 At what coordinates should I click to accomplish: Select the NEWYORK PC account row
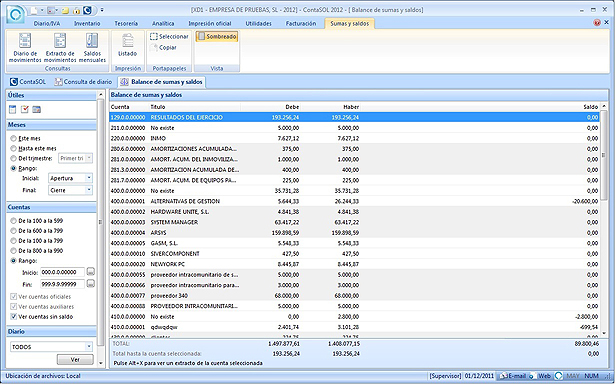pyautogui.click(x=355, y=264)
